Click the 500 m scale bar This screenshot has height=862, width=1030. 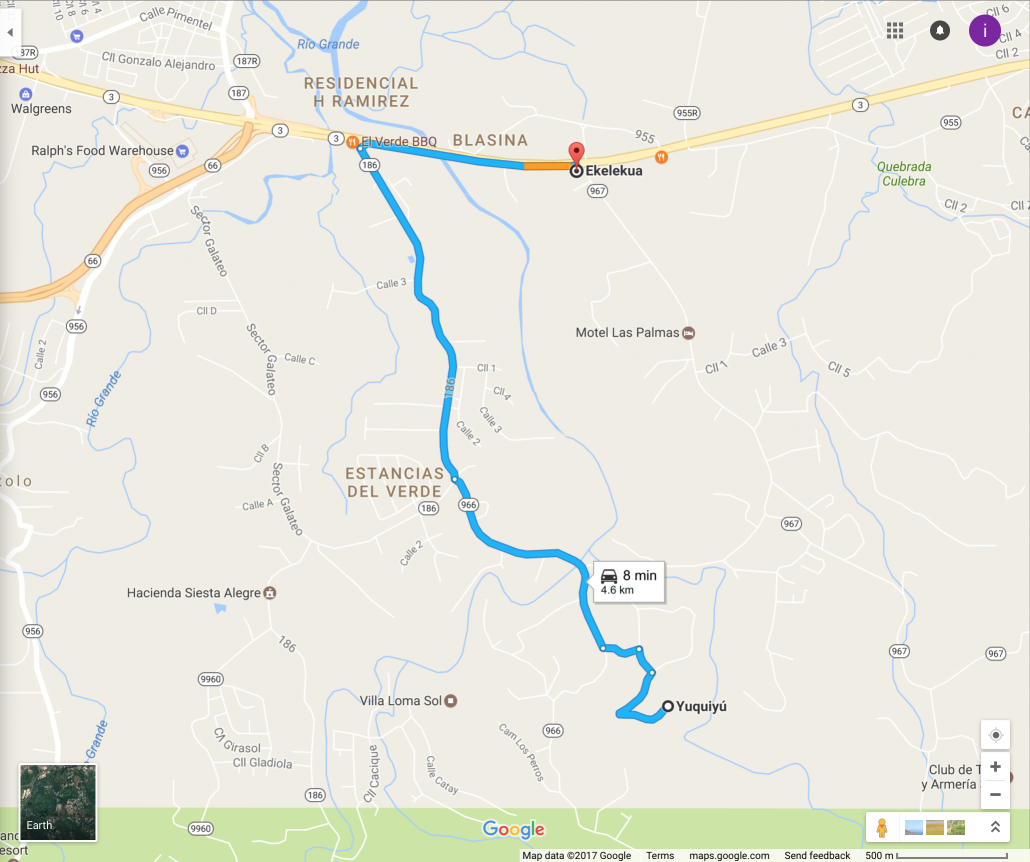click(936, 855)
